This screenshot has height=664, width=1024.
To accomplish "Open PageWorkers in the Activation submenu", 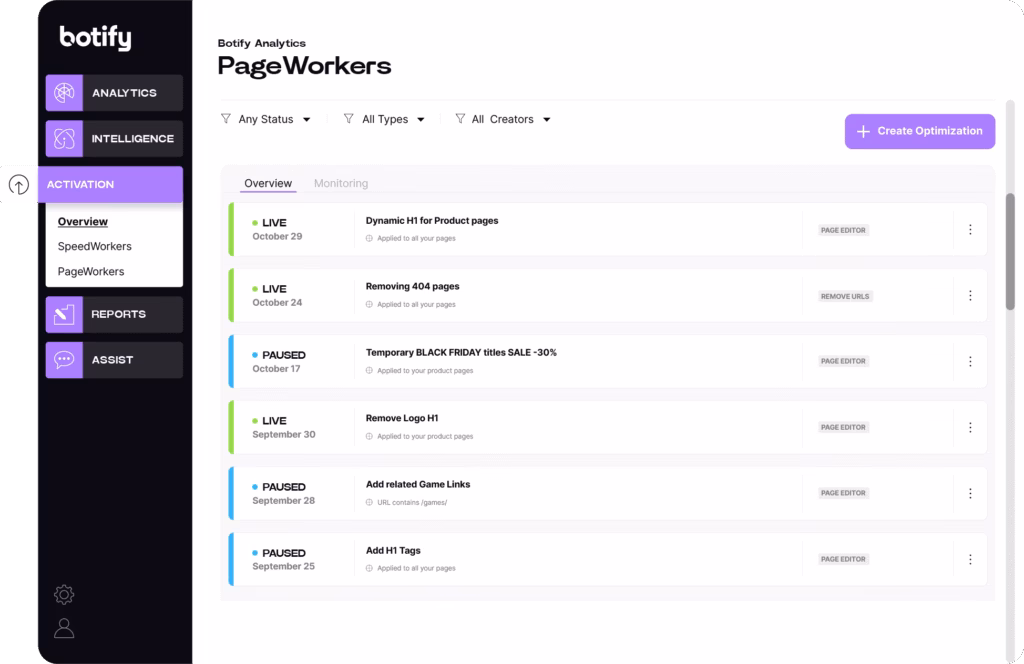I will (91, 271).
